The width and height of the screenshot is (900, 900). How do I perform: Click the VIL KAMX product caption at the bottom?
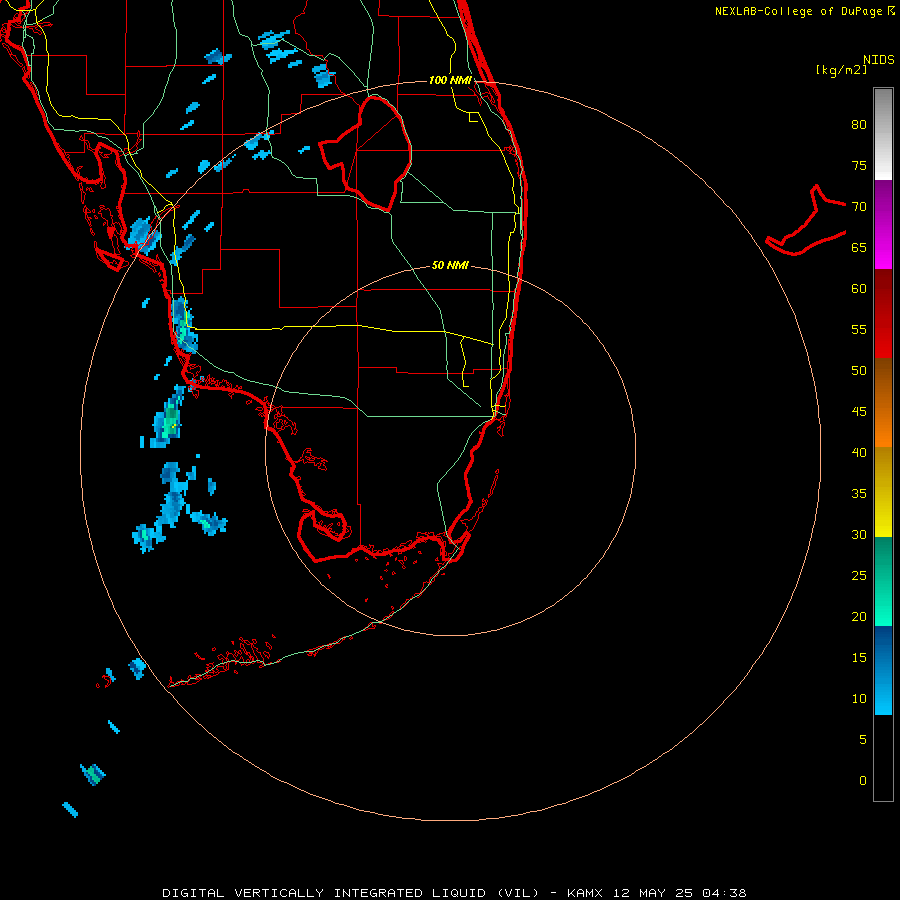454,893
